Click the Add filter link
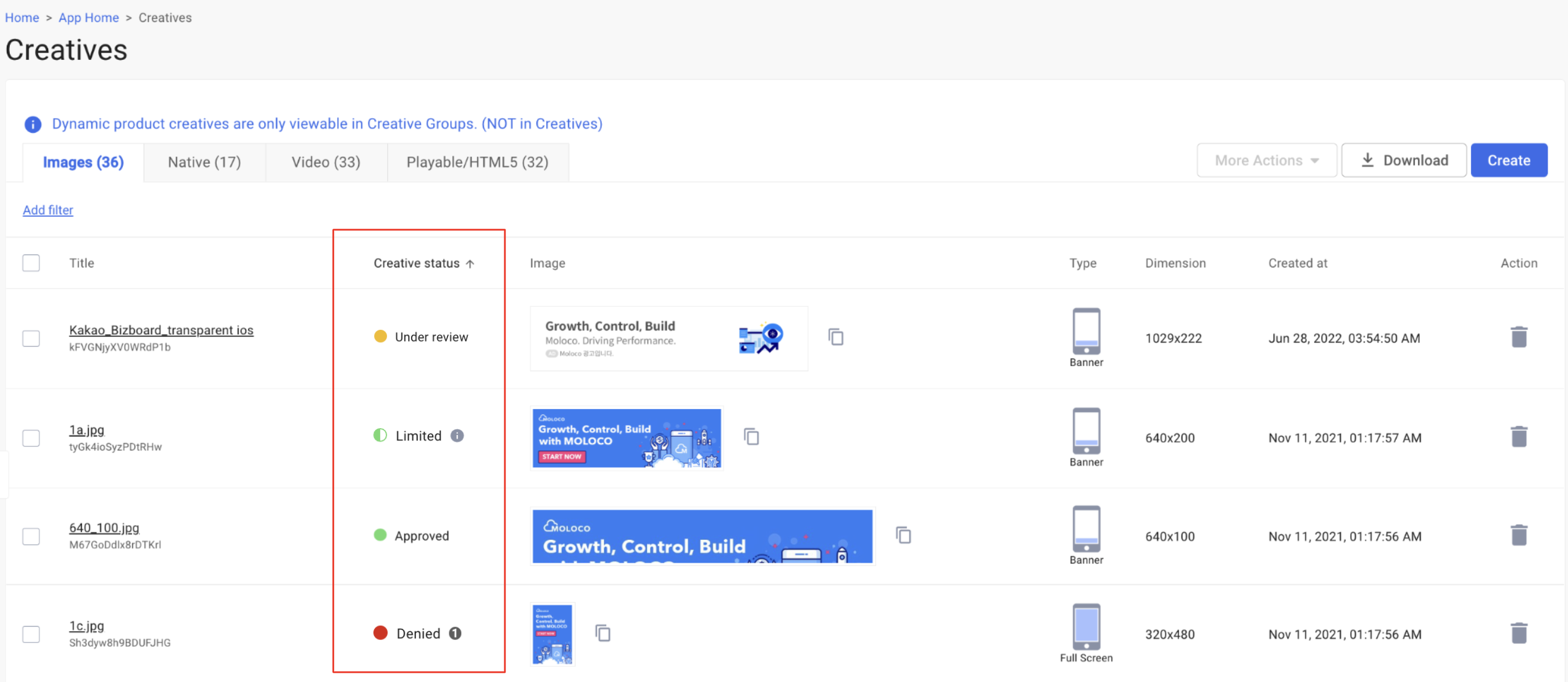The width and height of the screenshot is (1568, 682). pyautogui.click(x=48, y=210)
